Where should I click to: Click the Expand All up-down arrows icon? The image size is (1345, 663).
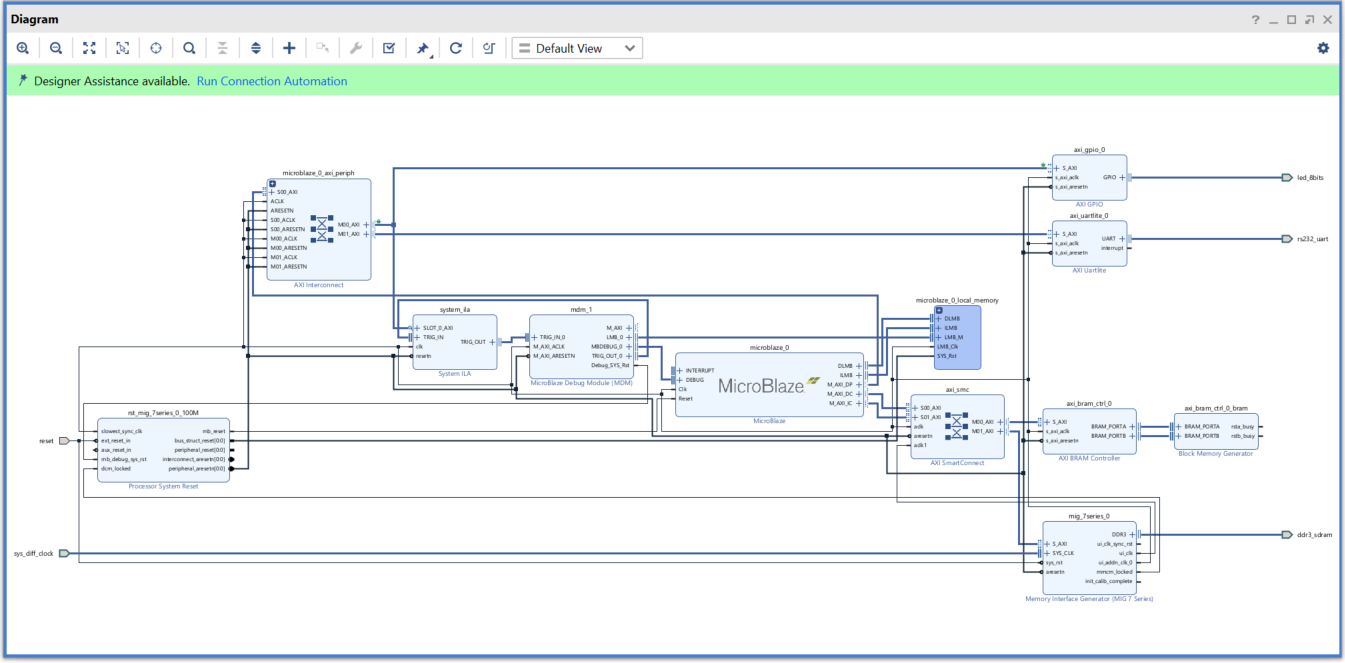pyautogui.click(x=256, y=48)
